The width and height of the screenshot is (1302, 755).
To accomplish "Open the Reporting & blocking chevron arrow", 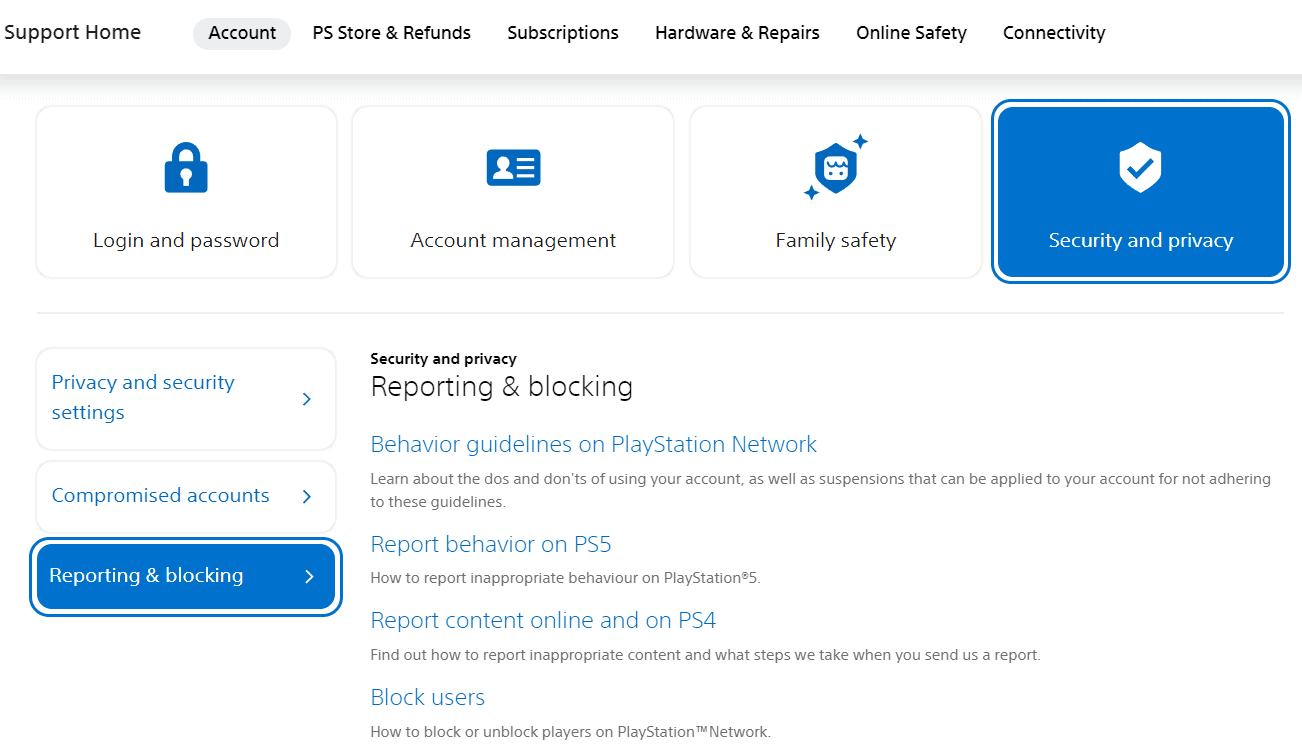I will click(307, 575).
